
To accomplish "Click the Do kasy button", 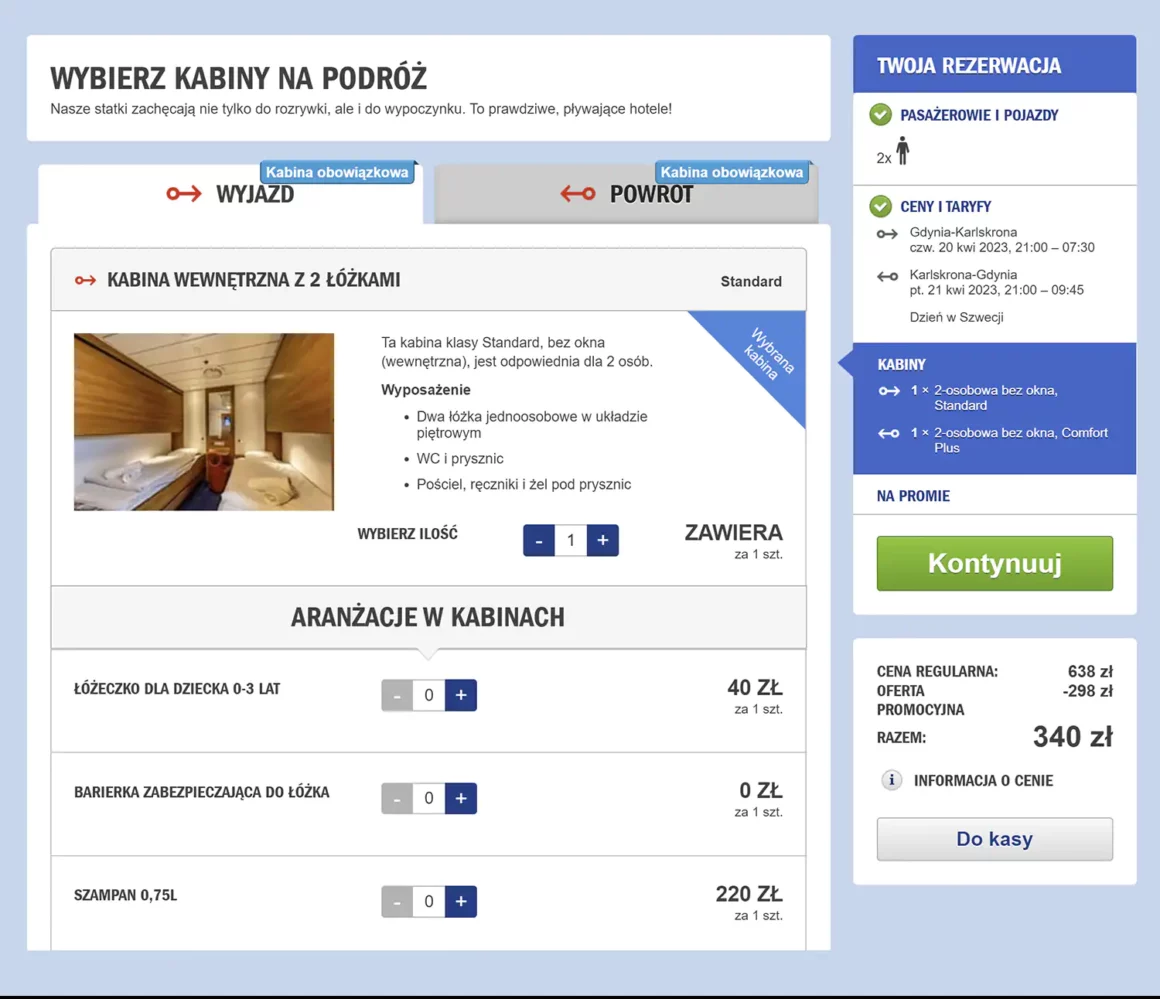I will coord(994,838).
